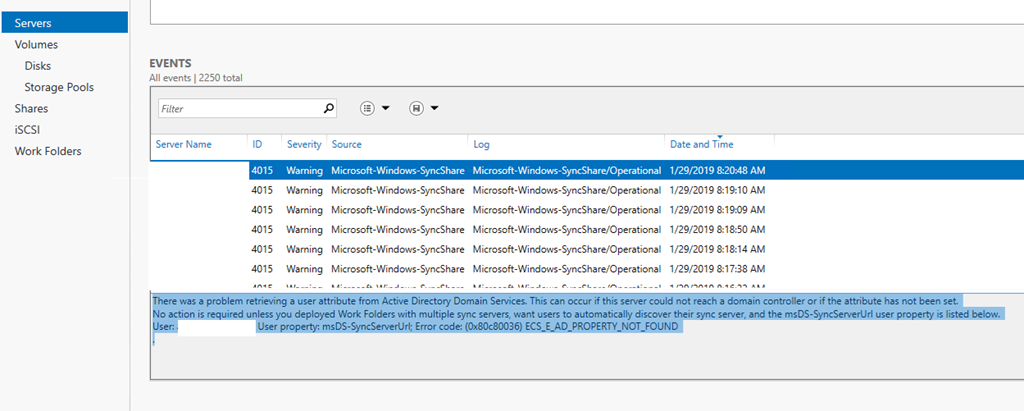1024x411 pixels.
Task: Select Storage Pools under Volumes
Action: point(59,87)
